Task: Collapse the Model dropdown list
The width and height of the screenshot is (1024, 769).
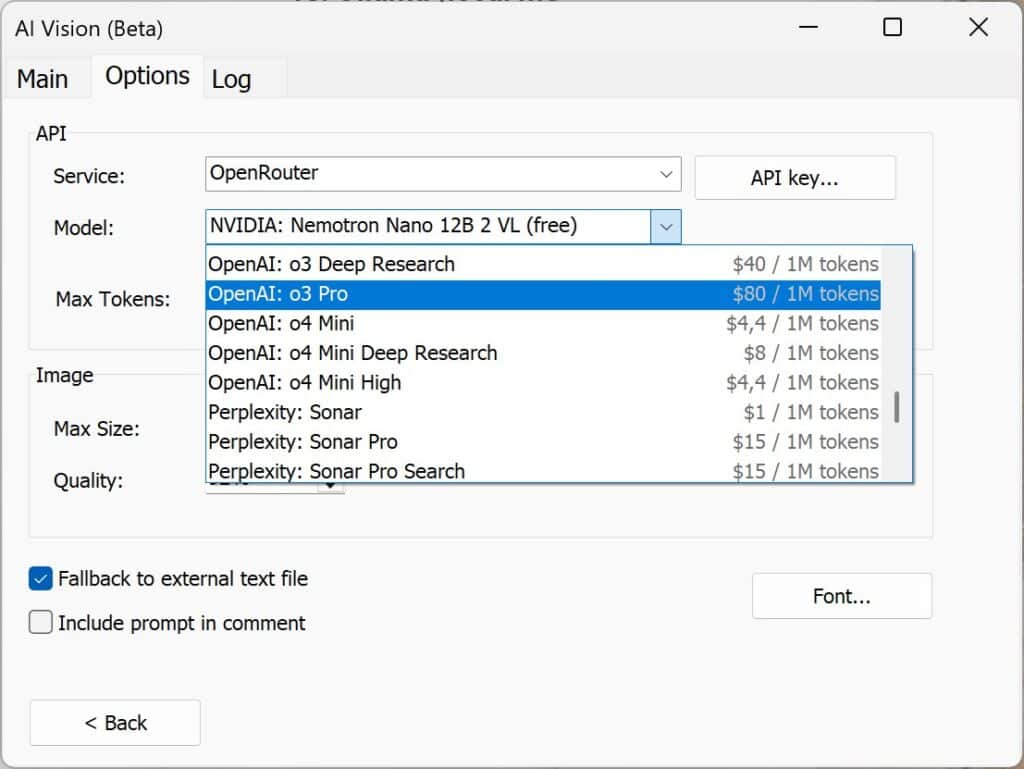Action: coord(666,226)
